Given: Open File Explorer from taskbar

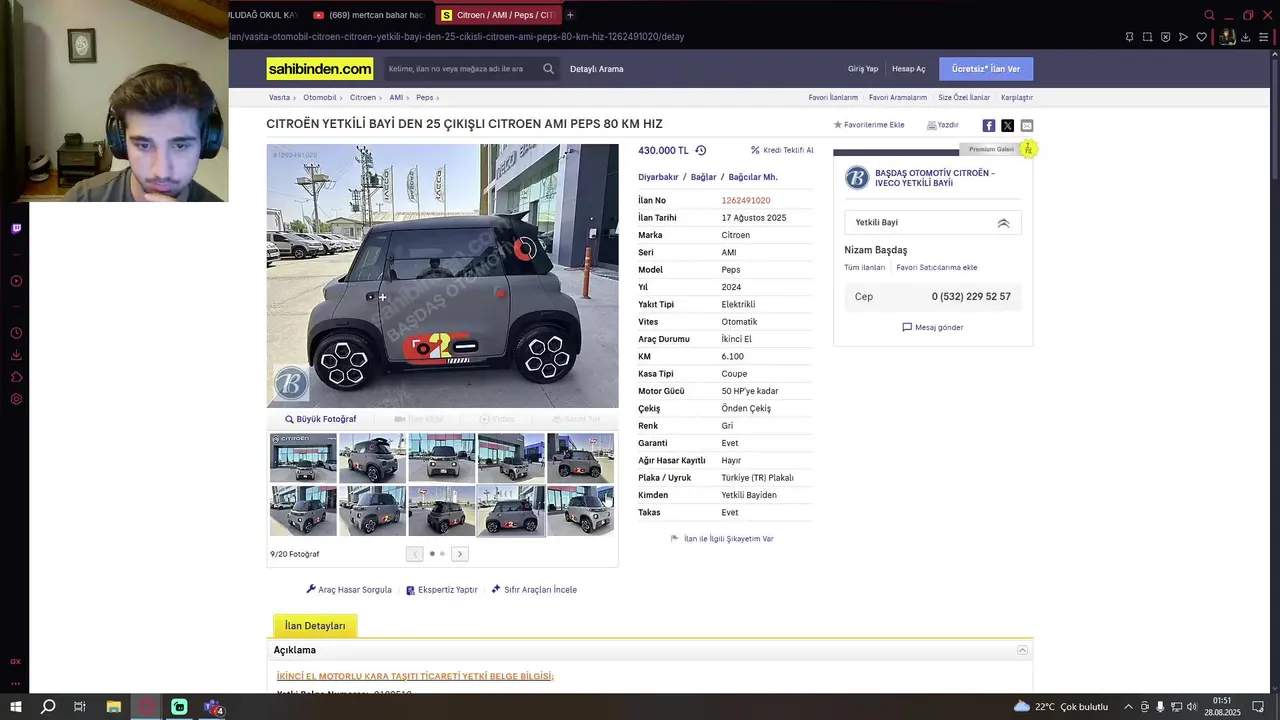Looking at the screenshot, I should click(x=113, y=707).
